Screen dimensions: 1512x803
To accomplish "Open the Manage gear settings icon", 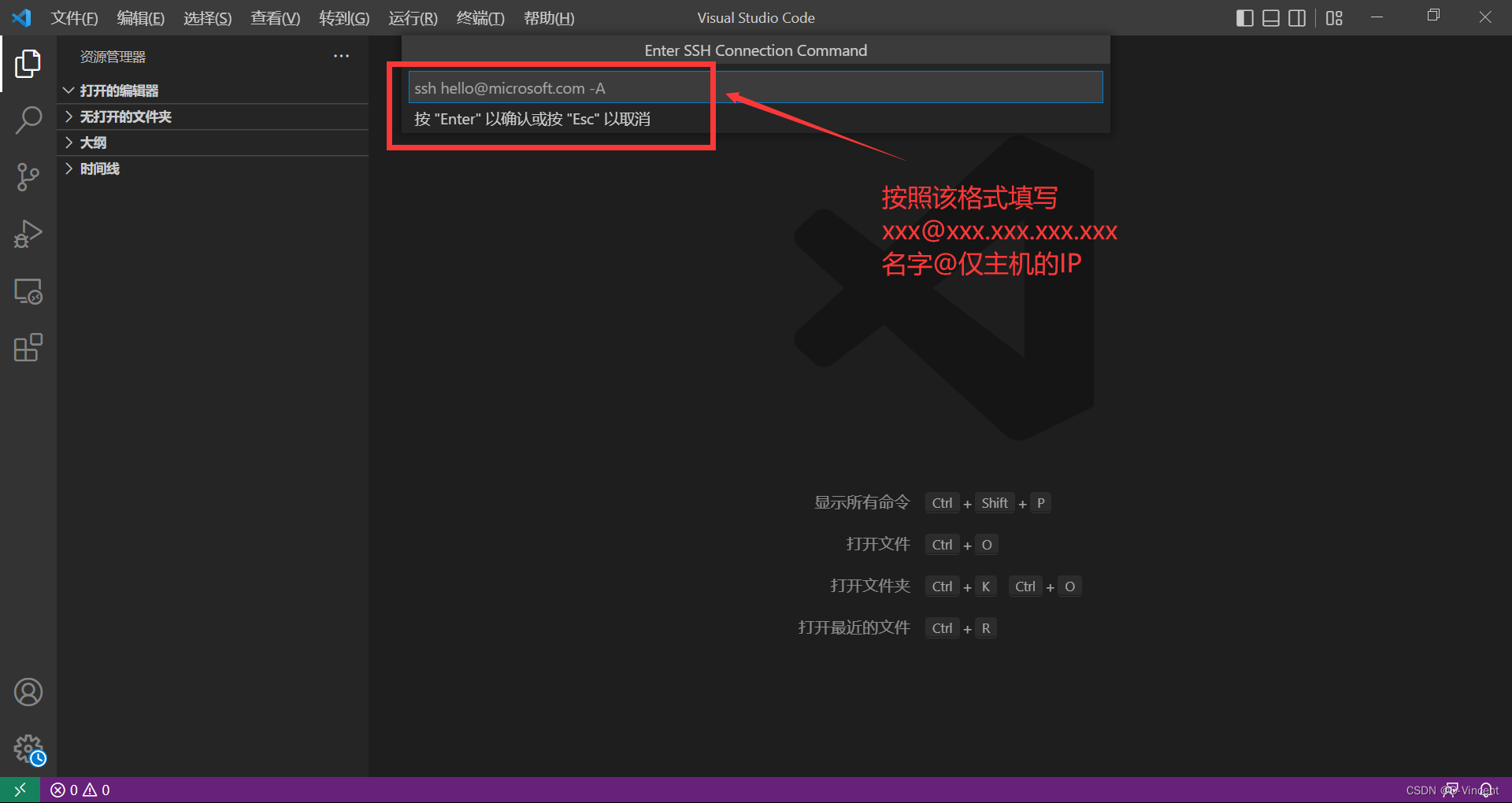I will pyautogui.click(x=28, y=749).
